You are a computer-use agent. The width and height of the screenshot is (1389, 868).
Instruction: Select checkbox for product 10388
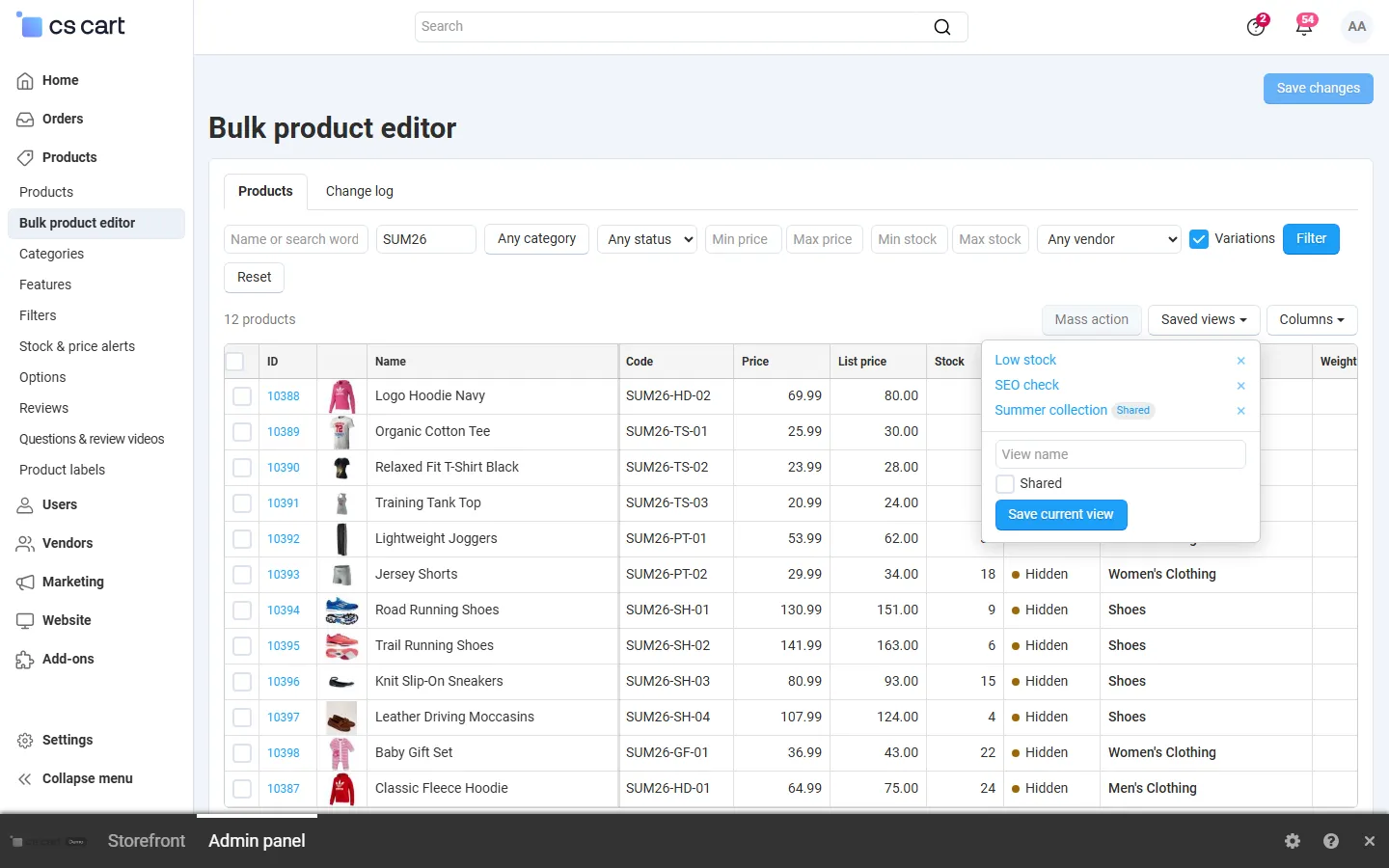(x=242, y=396)
